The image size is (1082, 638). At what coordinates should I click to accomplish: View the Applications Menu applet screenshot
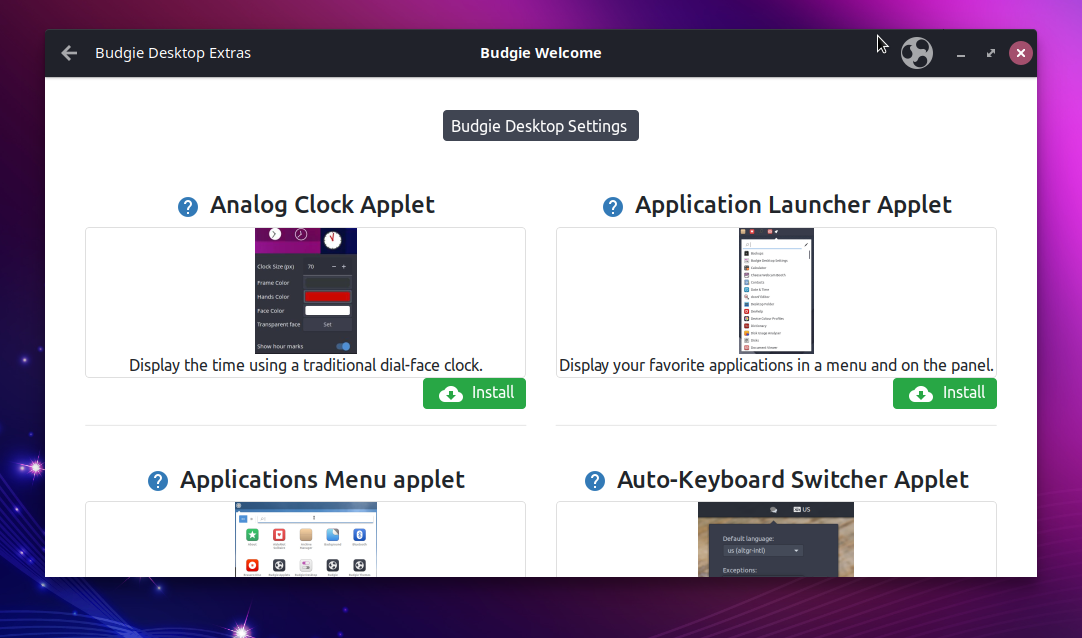tap(306, 539)
